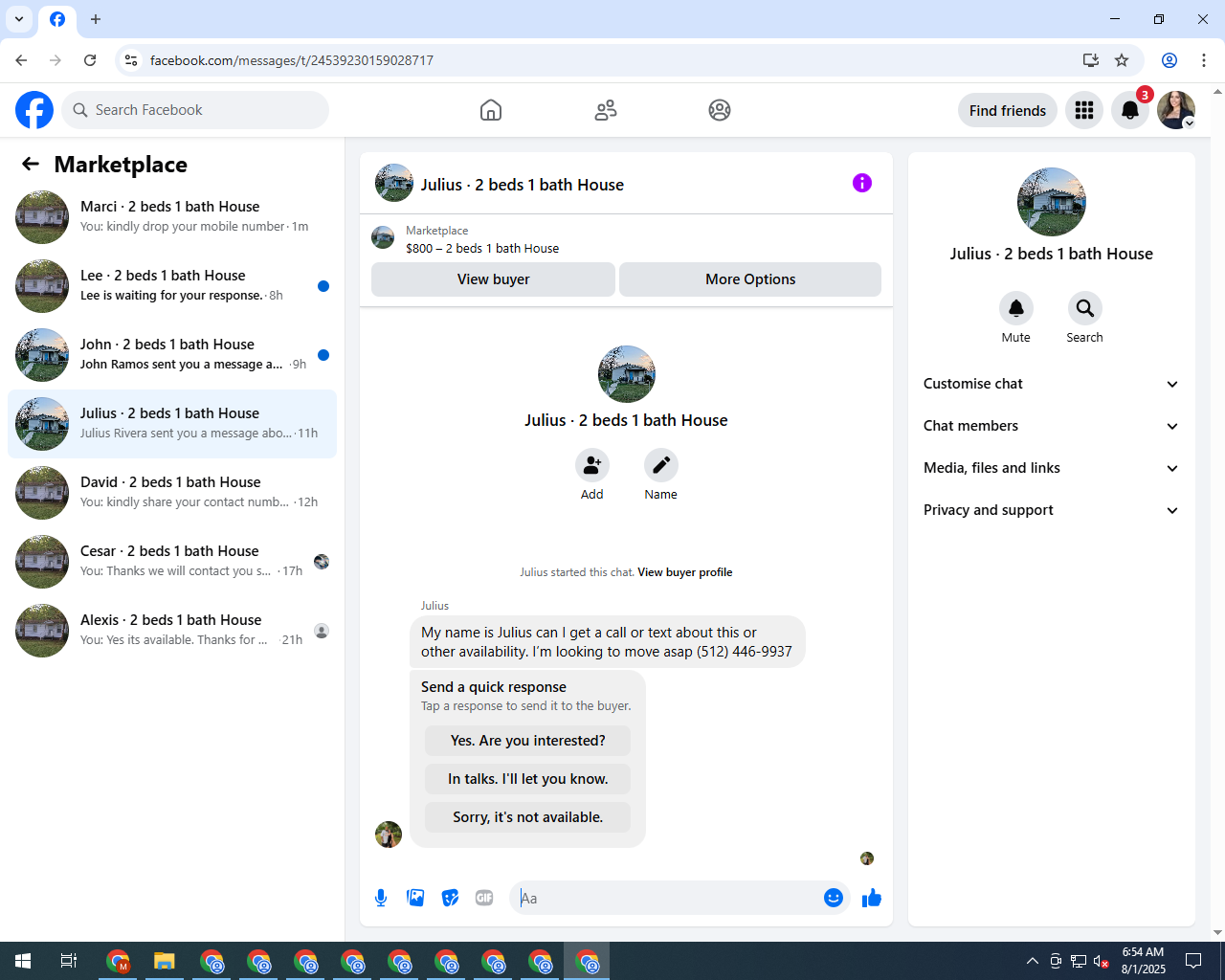The height and width of the screenshot is (980, 1225).
Task: Open Cesar's house conversation
Action: tap(172, 562)
